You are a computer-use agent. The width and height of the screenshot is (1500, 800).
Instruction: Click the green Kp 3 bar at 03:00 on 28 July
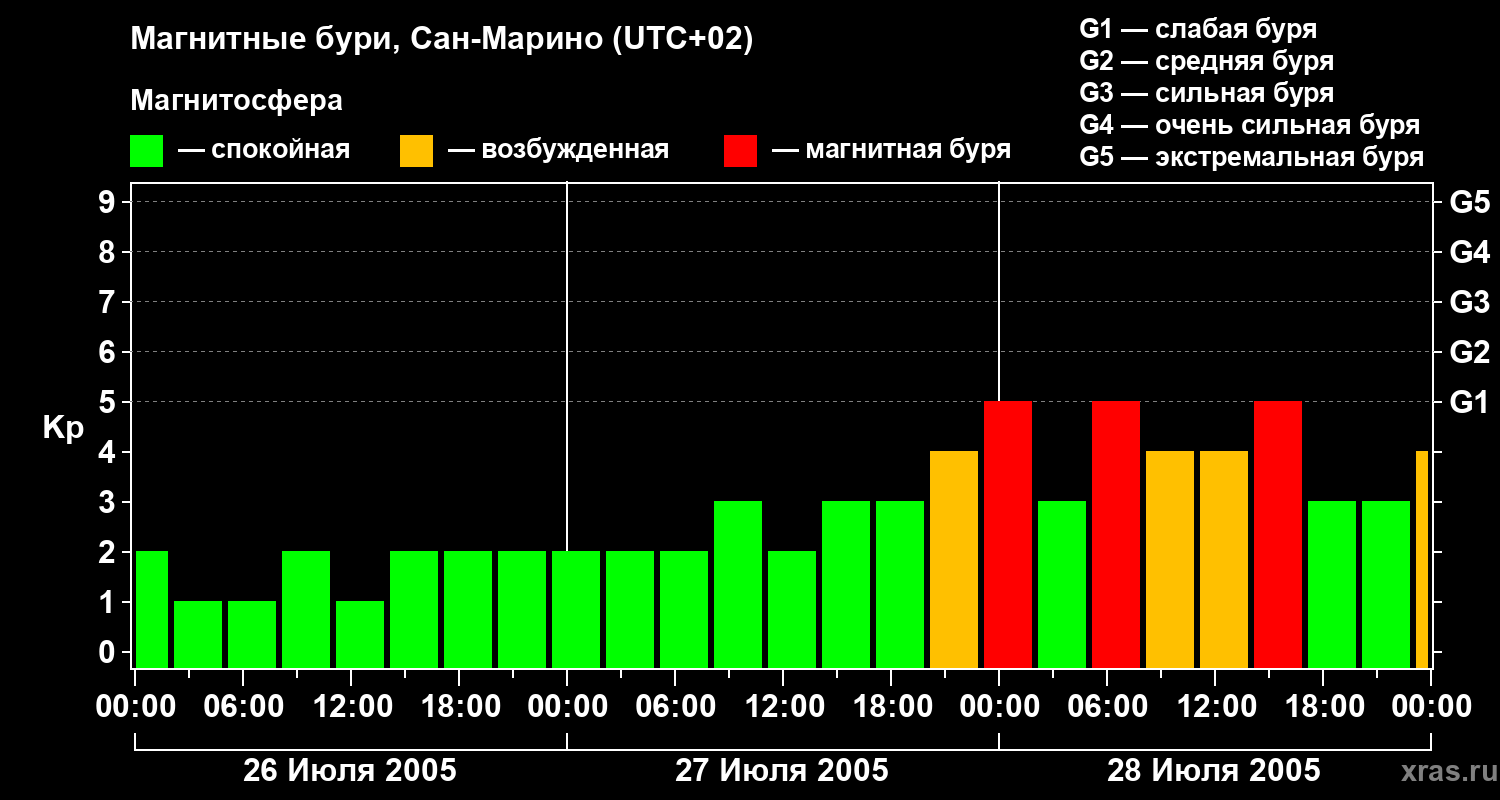point(1062,585)
